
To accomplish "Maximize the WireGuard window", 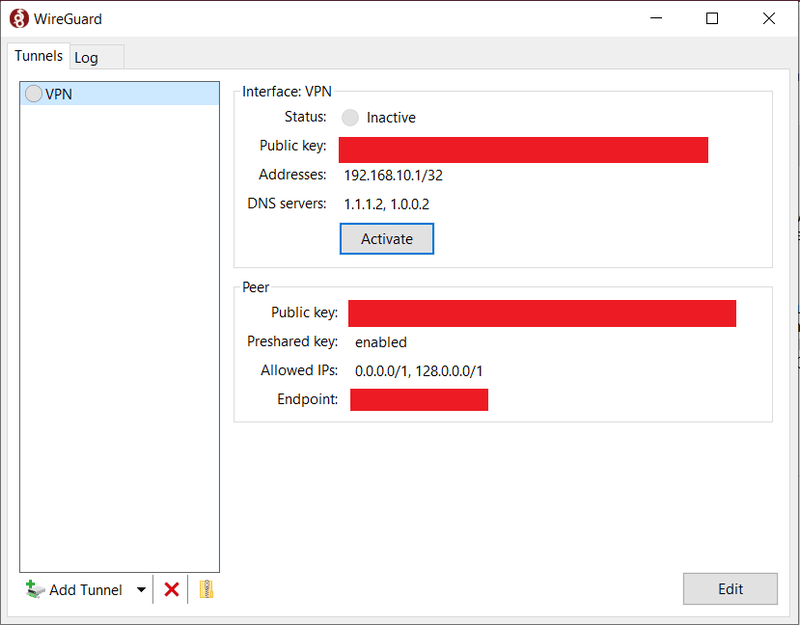I will pyautogui.click(x=712, y=18).
